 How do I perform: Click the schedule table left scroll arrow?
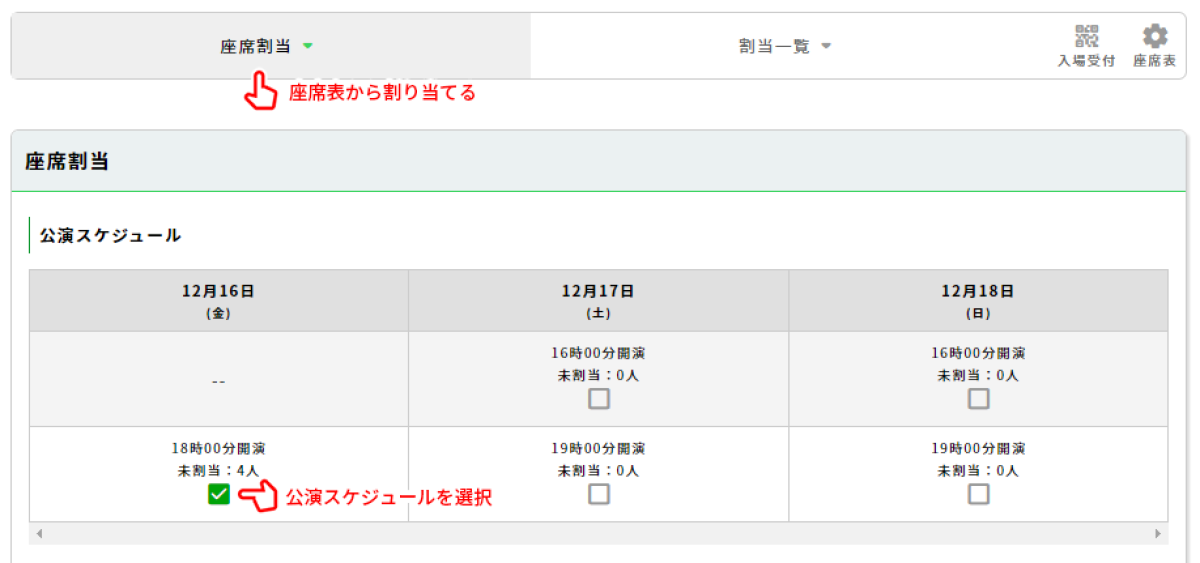40,534
